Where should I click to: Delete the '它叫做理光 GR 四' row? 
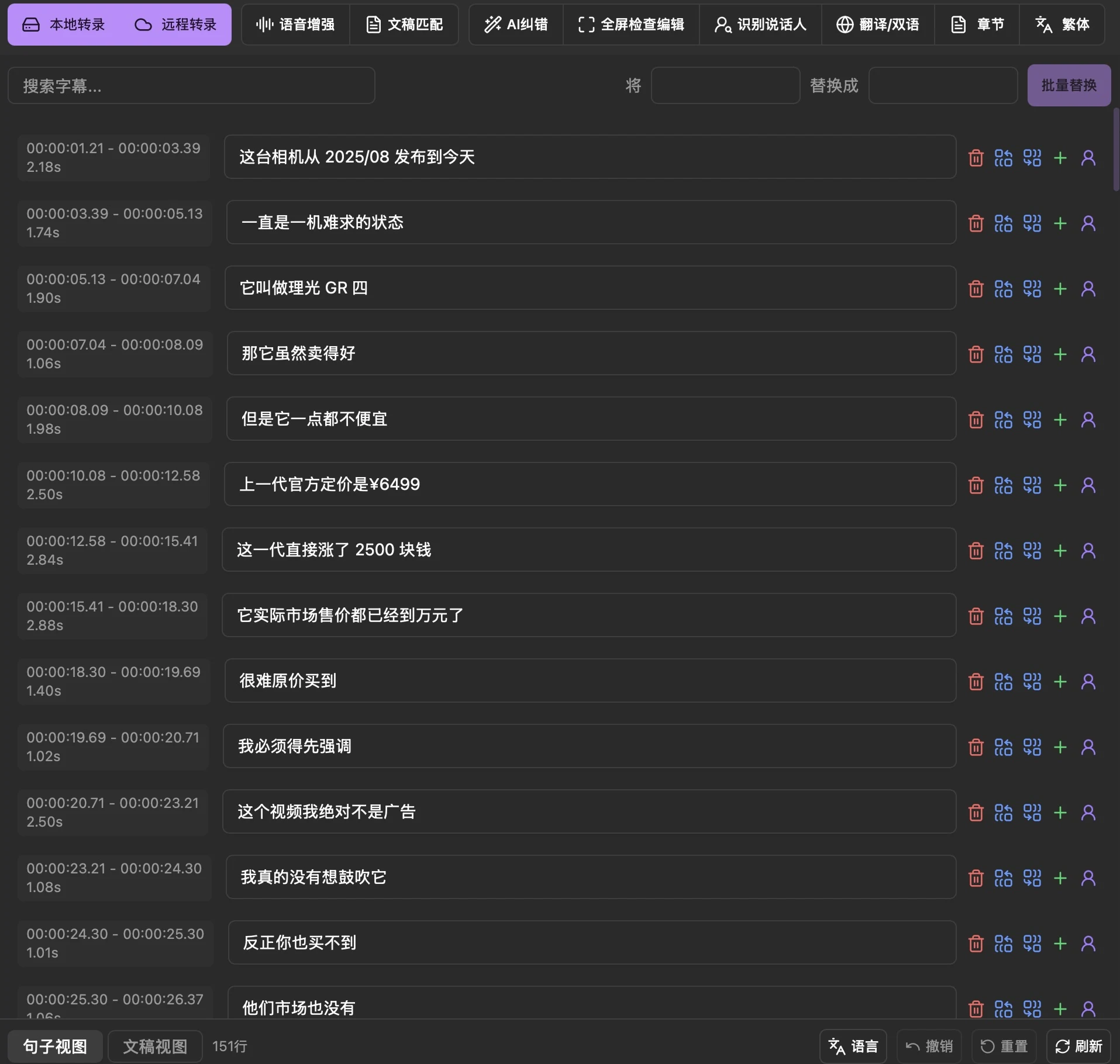[x=976, y=289]
